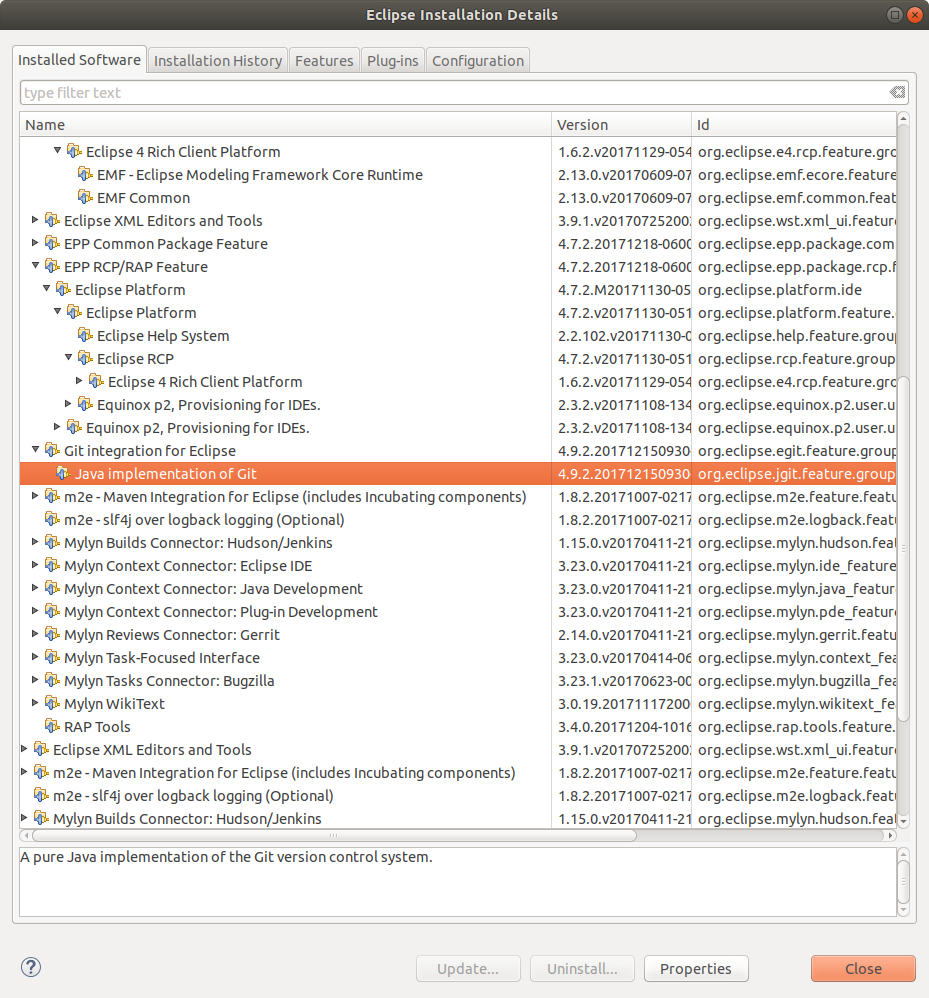Select the 'Mylyn WikiText' row label

115,703
